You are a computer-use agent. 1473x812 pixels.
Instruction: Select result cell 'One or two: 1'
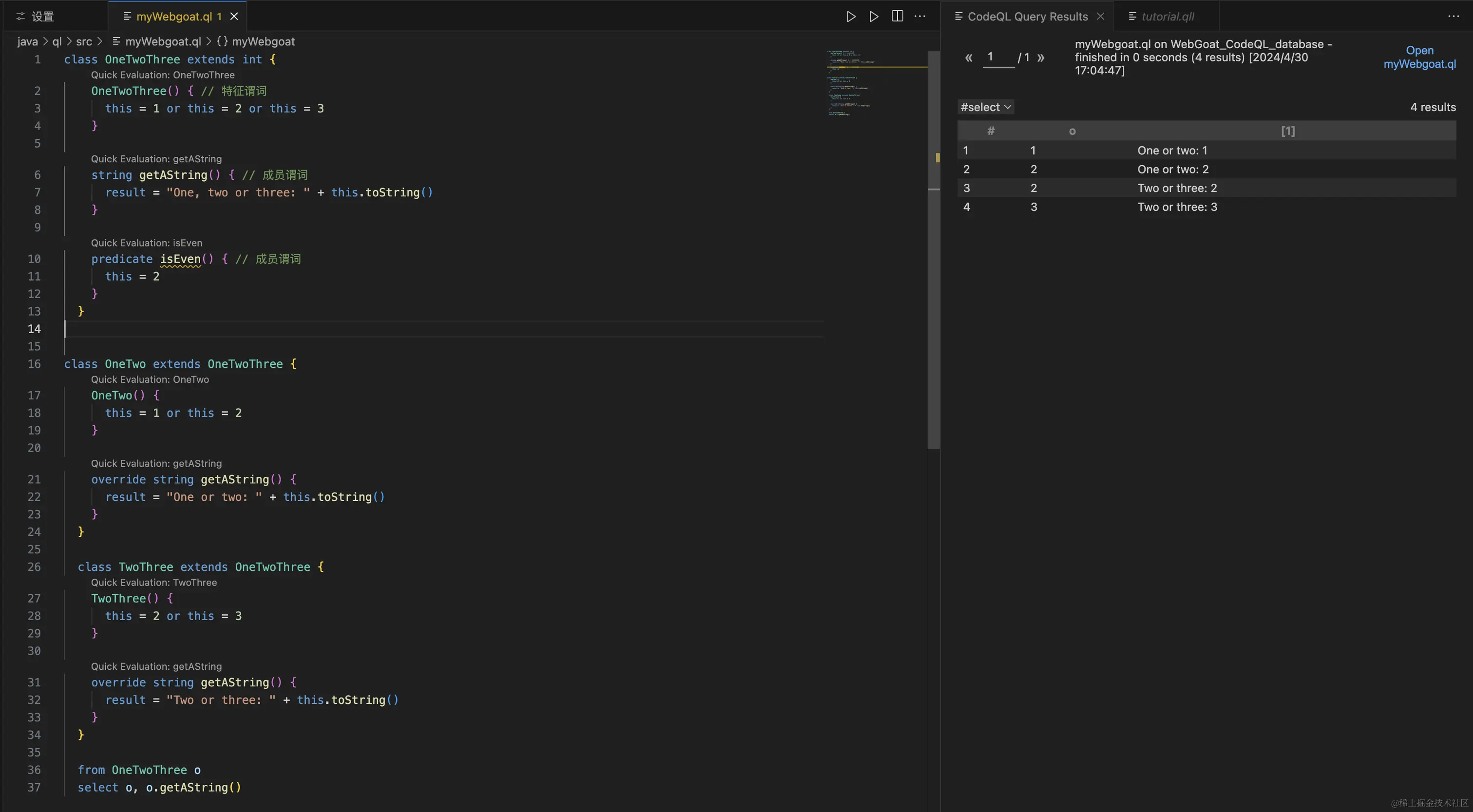[1172, 151]
